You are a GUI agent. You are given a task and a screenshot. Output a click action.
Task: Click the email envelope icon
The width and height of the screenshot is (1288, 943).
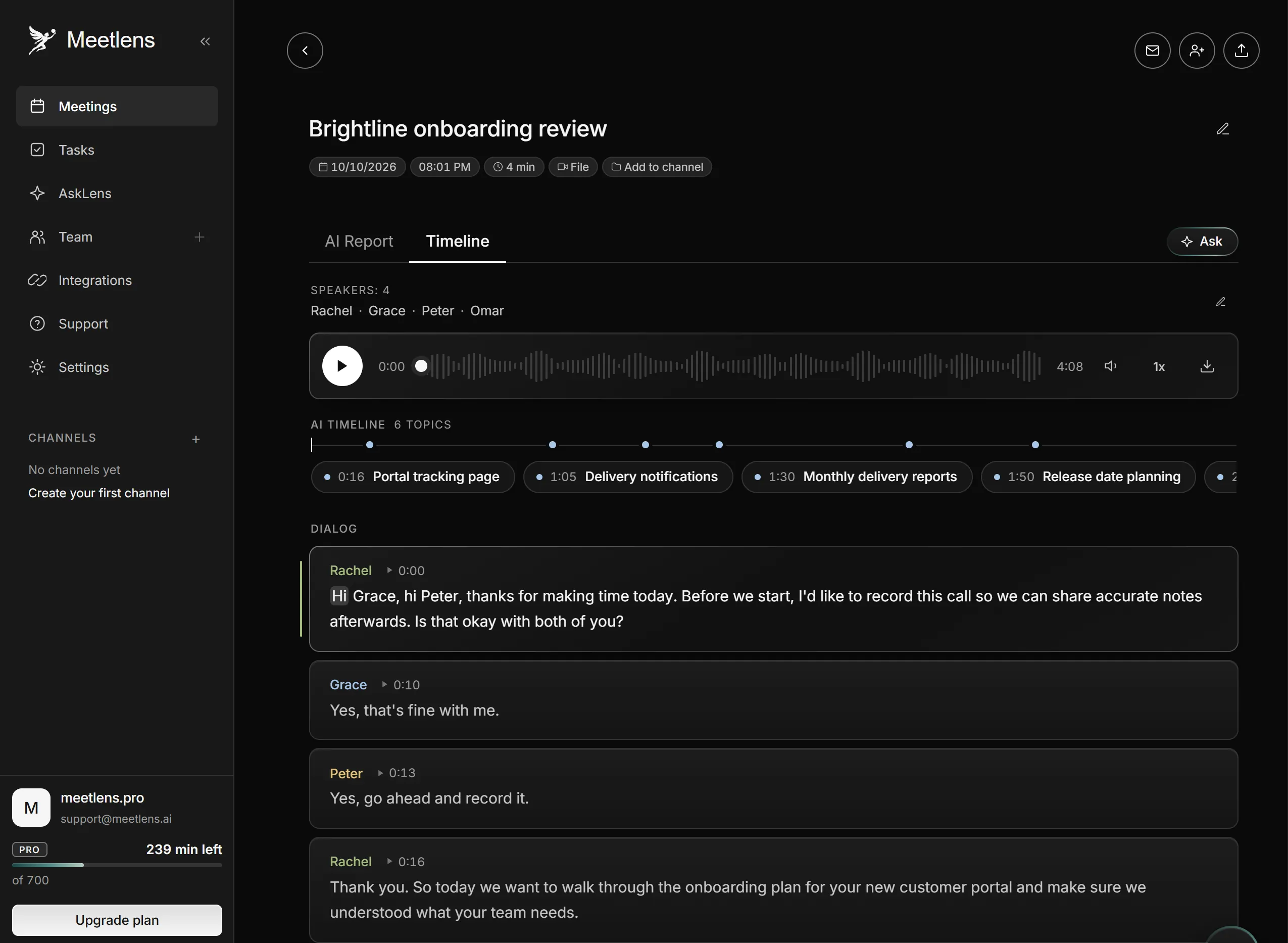pos(1152,50)
